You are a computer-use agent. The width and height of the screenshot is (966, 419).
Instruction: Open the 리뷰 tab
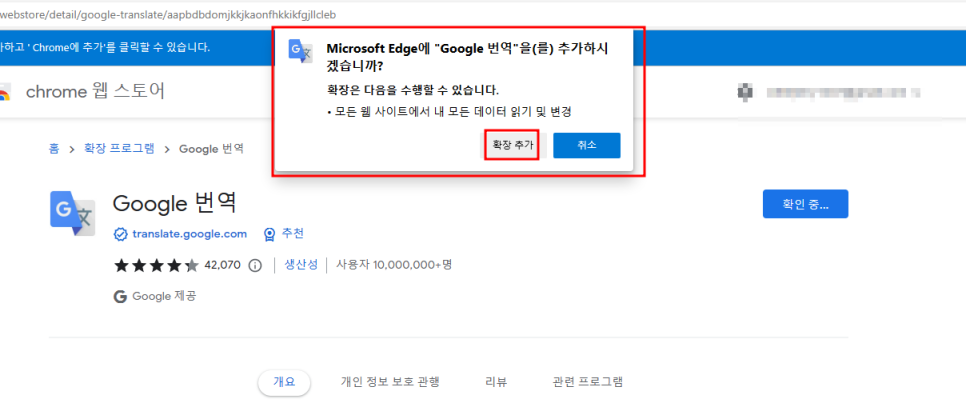(496, 382)
